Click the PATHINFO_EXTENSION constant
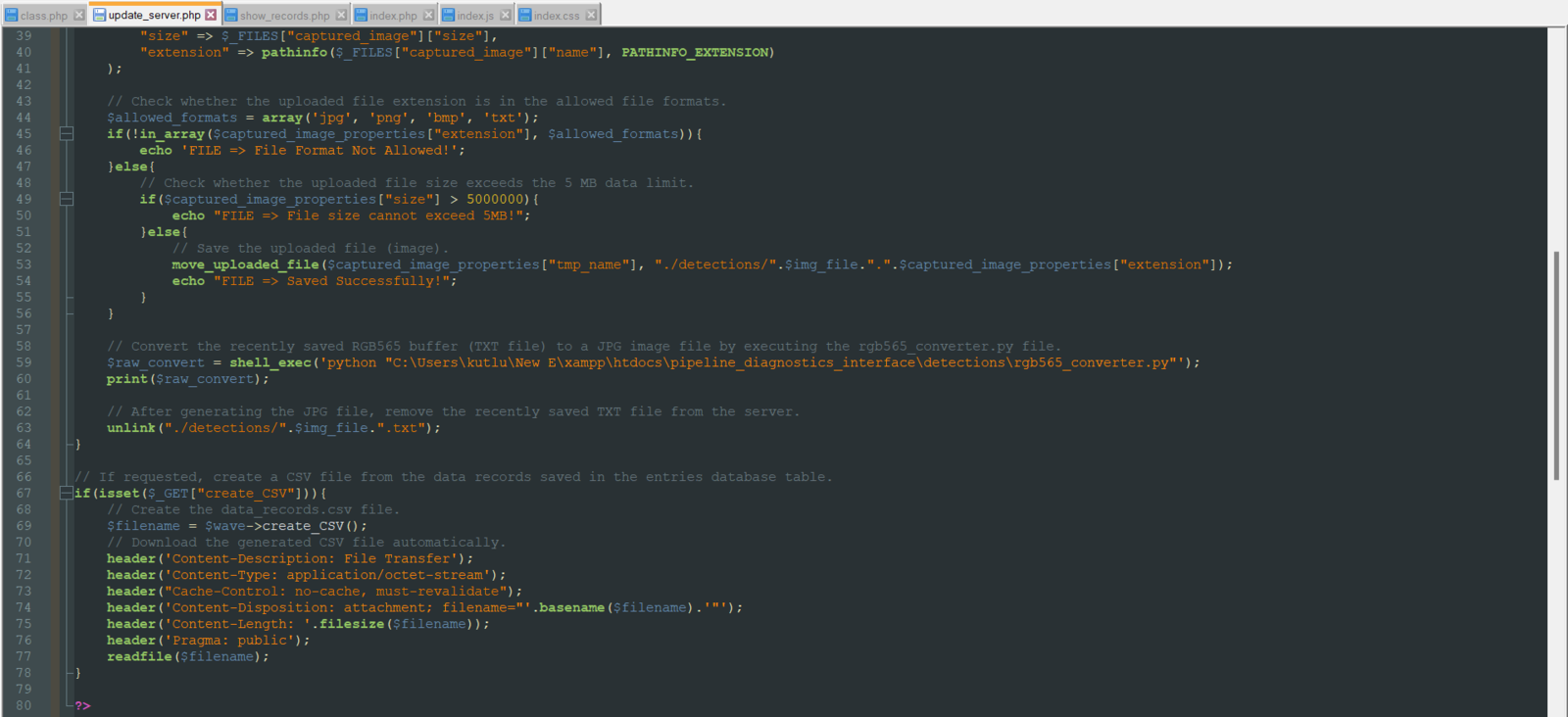1568x717 pixels. (x=695, y=52)
